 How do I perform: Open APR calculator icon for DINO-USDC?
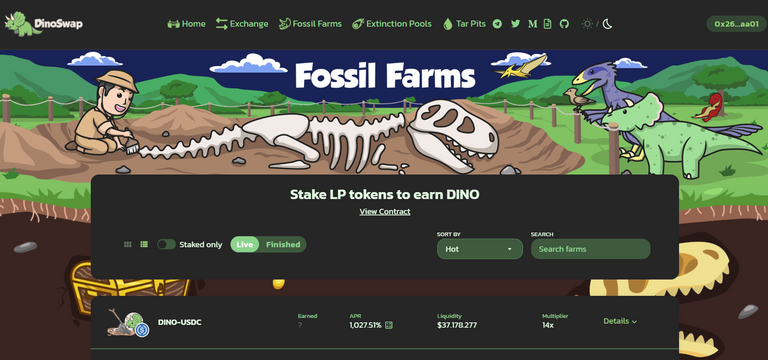[389, 325]
